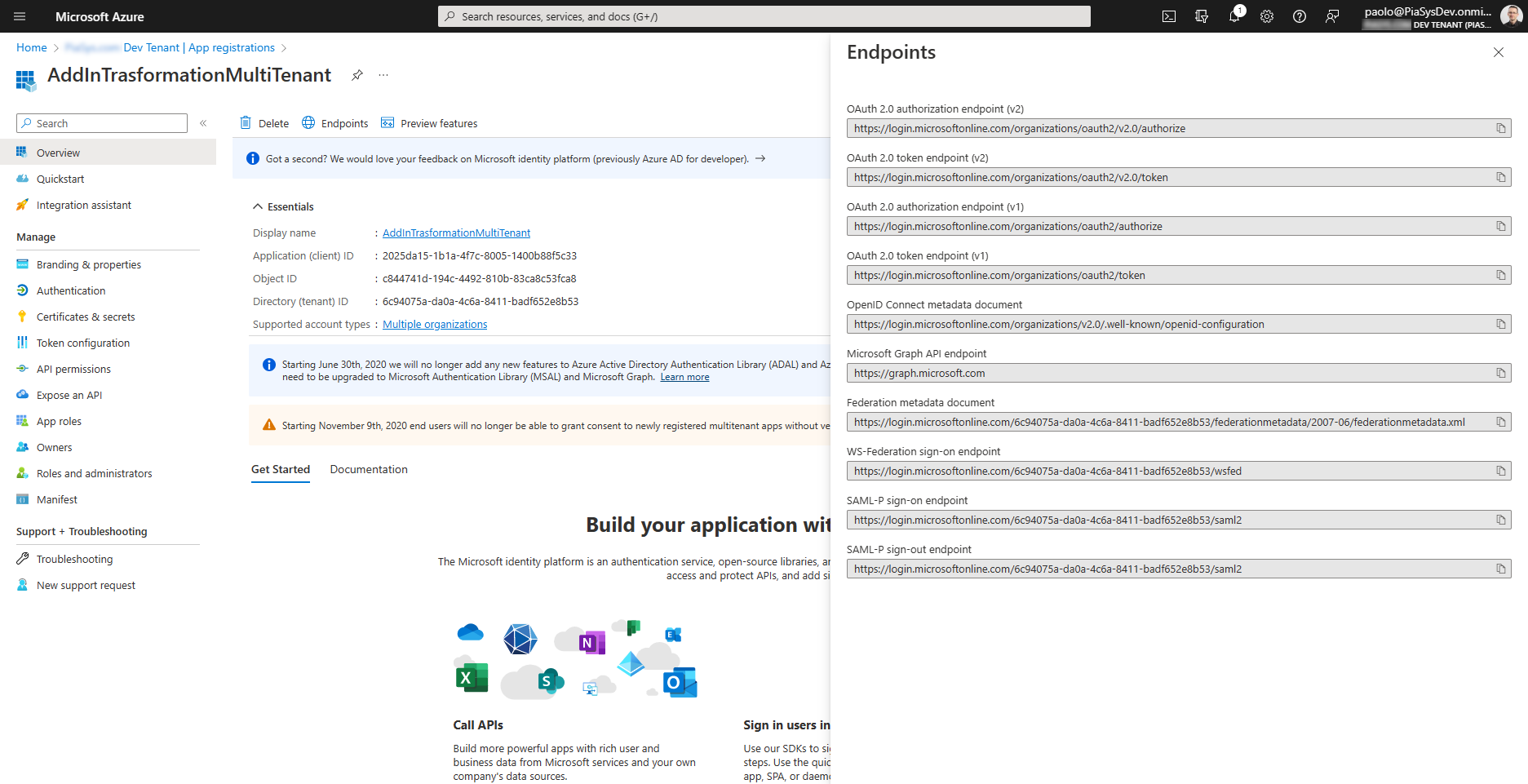The image size is (1528, 784).
Task: Copy Federation metadata document URL
Action: (1501, 422)
